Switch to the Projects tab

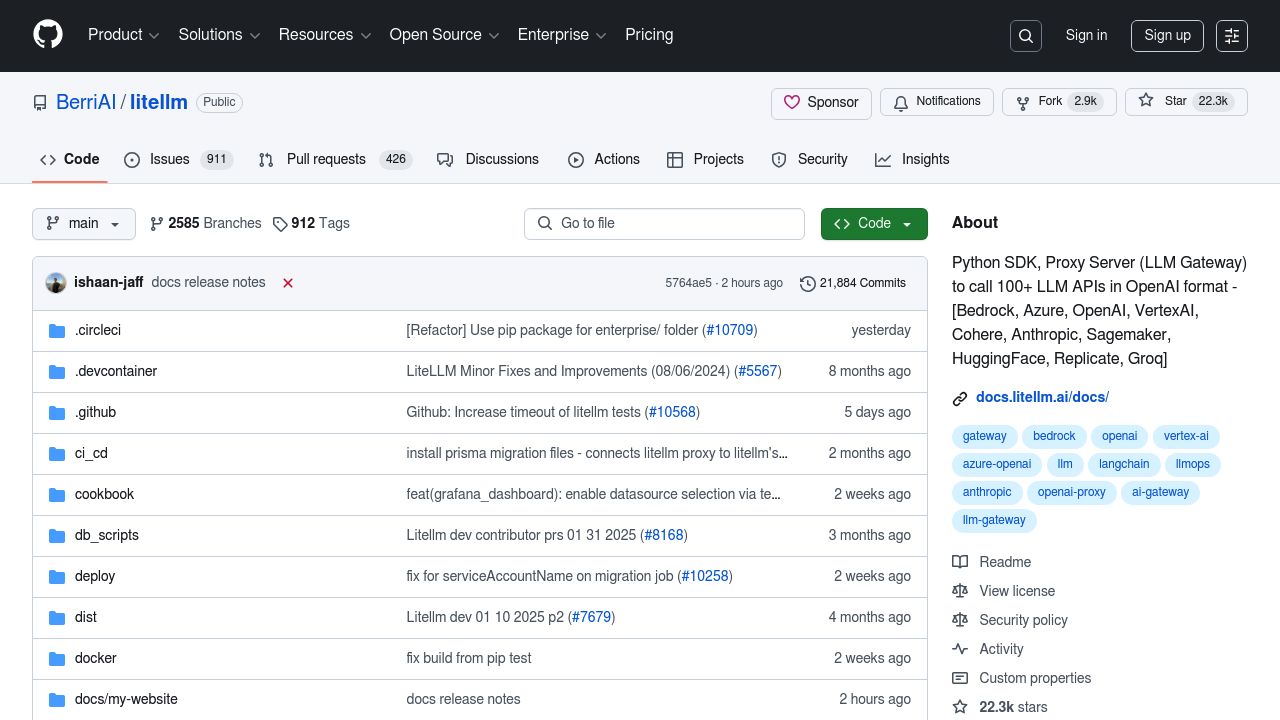(705, 159)
